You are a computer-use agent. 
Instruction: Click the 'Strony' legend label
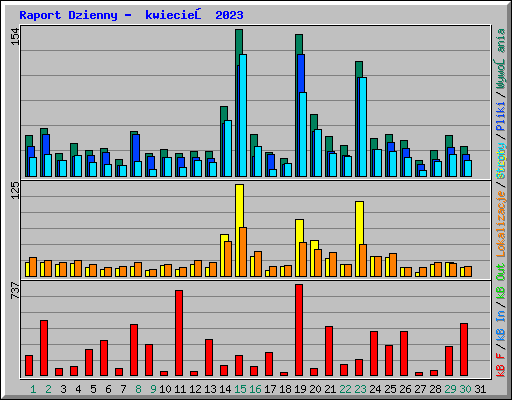(501, 161)
